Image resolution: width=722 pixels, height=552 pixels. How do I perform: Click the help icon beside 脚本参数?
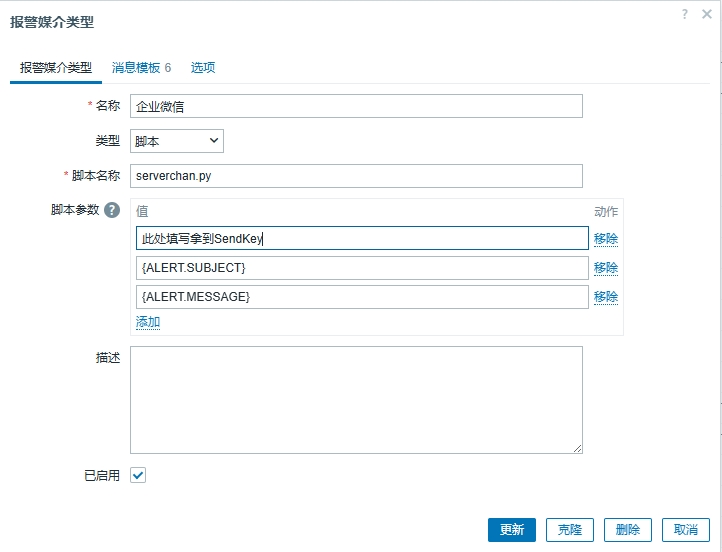click(112, 211)
